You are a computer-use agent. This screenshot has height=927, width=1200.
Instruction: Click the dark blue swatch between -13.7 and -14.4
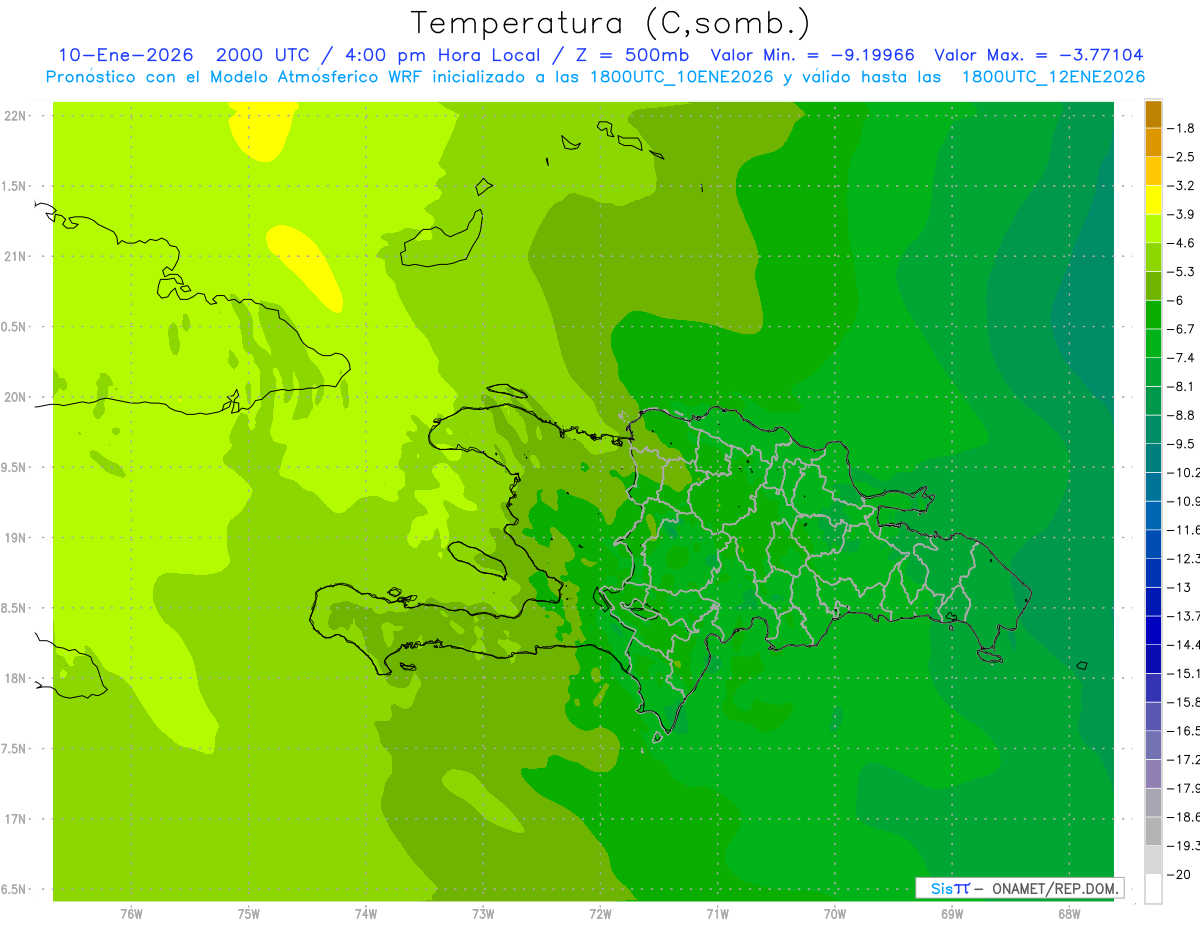pos(1153,630)
